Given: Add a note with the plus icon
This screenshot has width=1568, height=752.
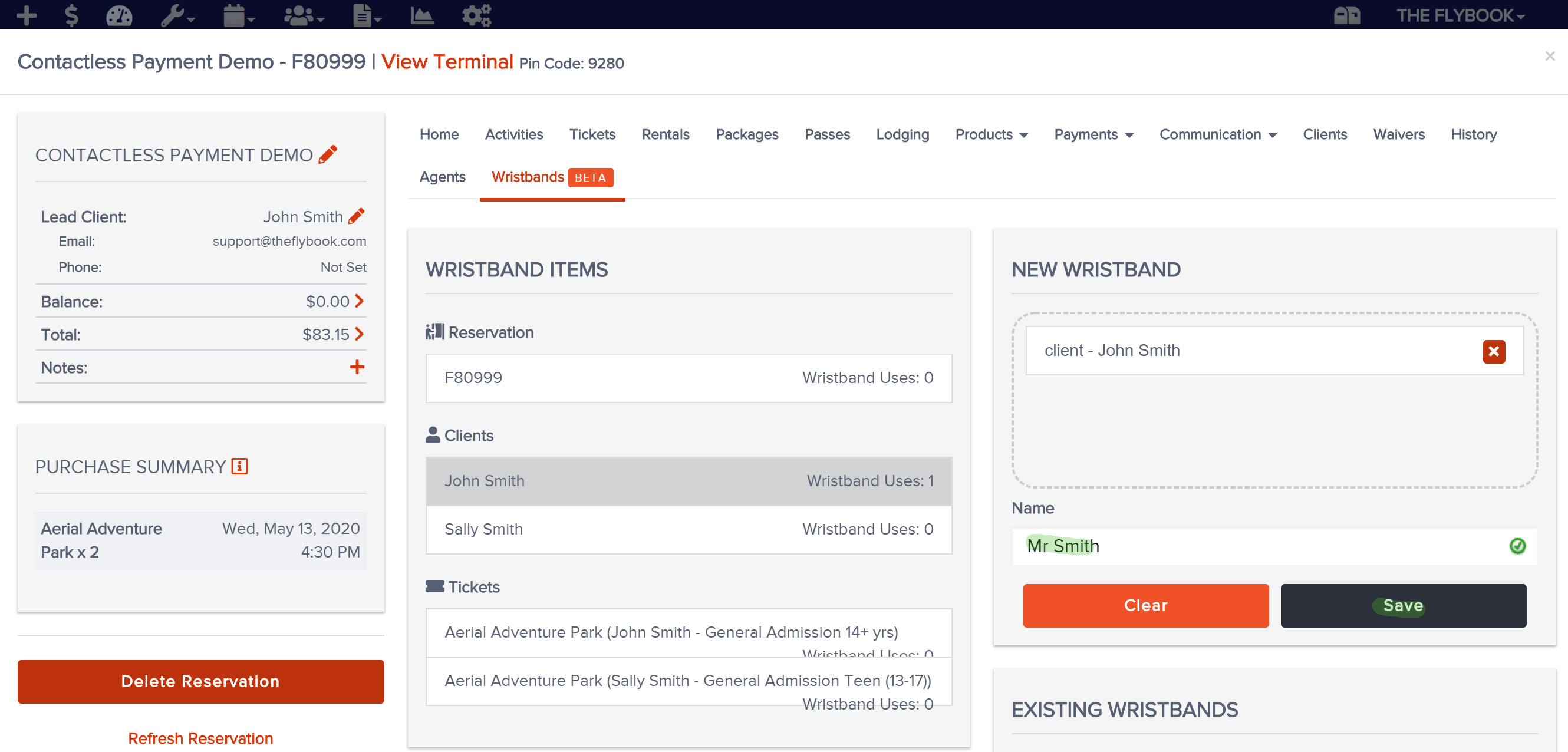Looking at the screenshot, I should point(357,367).
